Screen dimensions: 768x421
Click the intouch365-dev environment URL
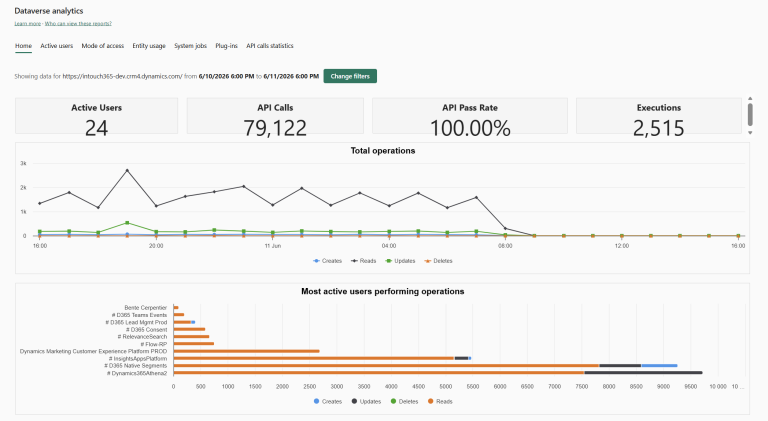122,76
